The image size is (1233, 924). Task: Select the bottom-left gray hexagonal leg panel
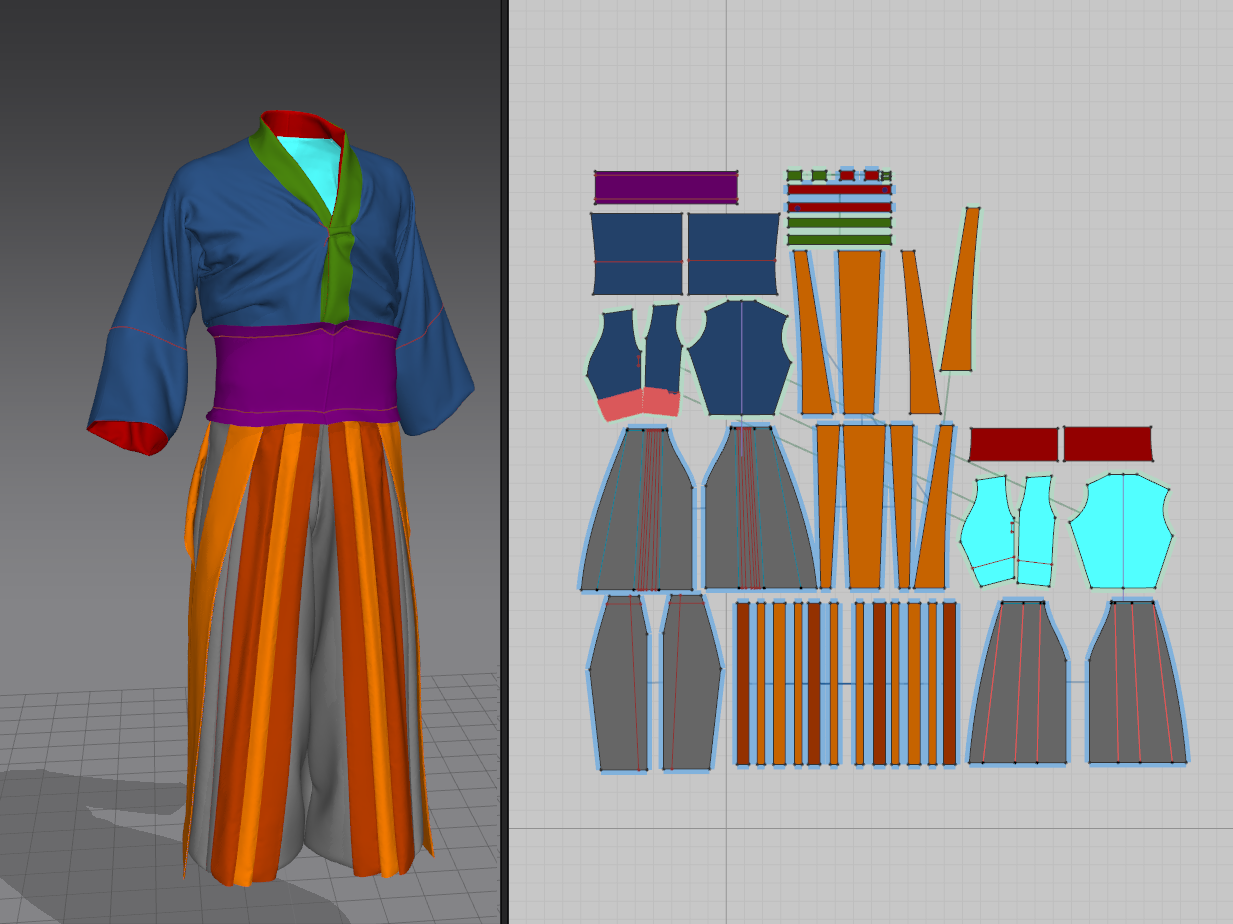click(619, 683)
